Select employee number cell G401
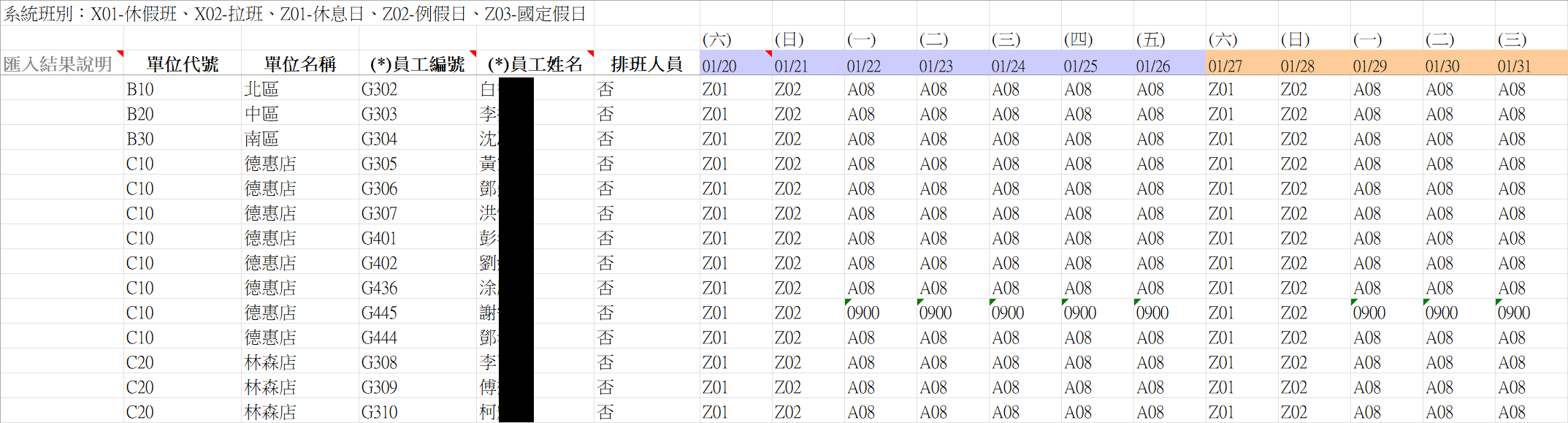The width and height of the screenshot is (1568, 423). click(x=380, y=238)
